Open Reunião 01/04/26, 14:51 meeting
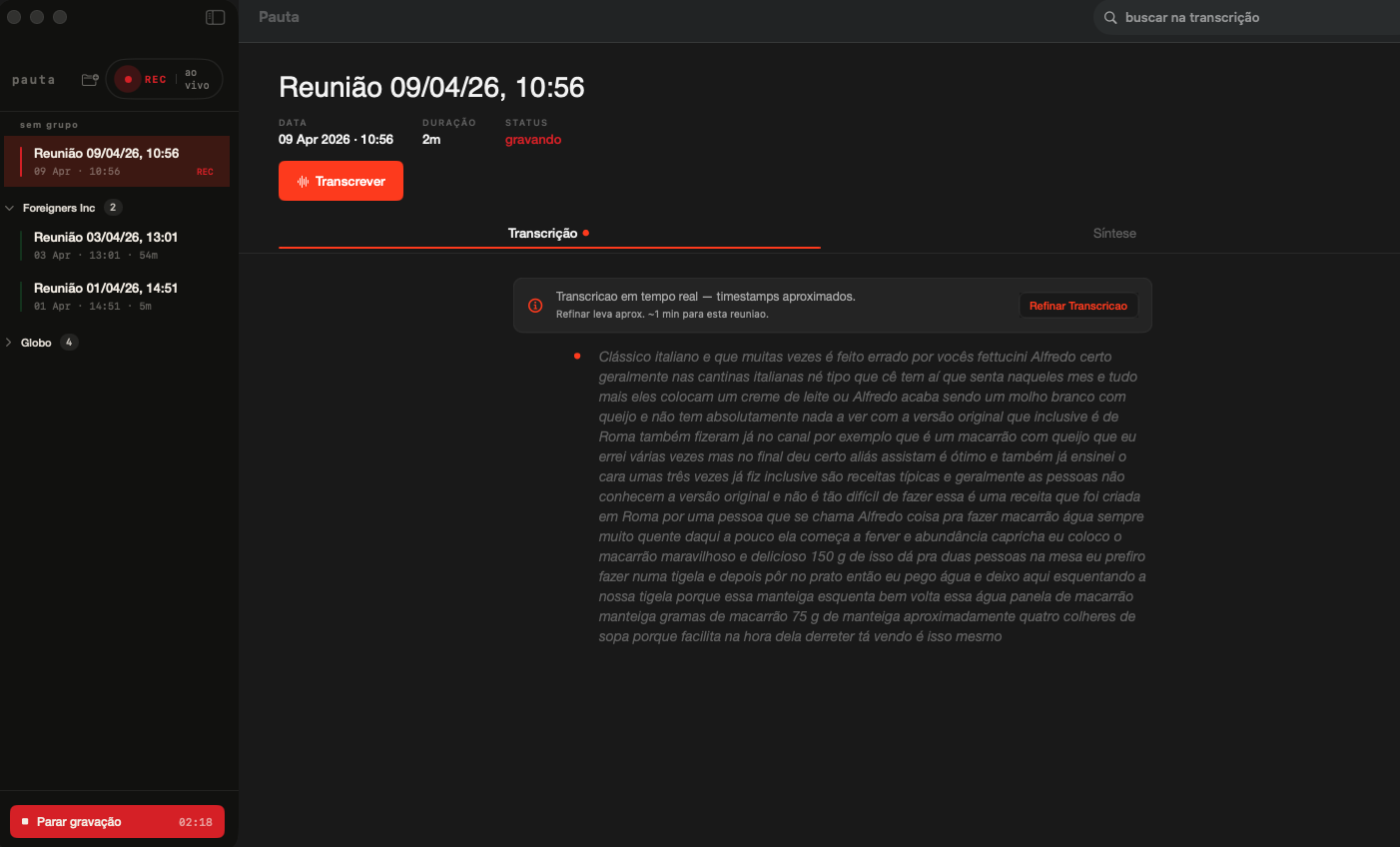 [106, 296]
